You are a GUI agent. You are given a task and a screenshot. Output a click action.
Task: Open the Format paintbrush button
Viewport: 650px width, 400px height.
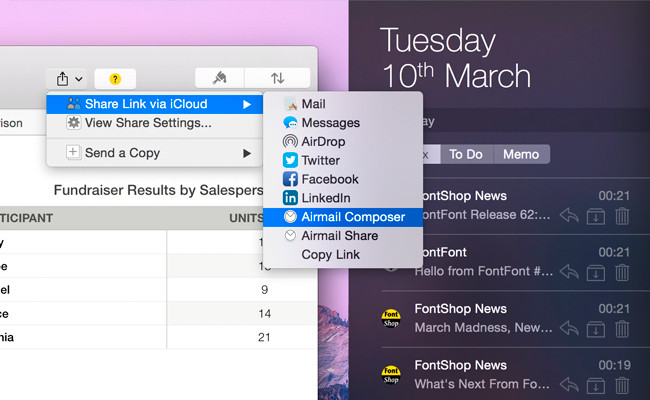pos(220,78)
